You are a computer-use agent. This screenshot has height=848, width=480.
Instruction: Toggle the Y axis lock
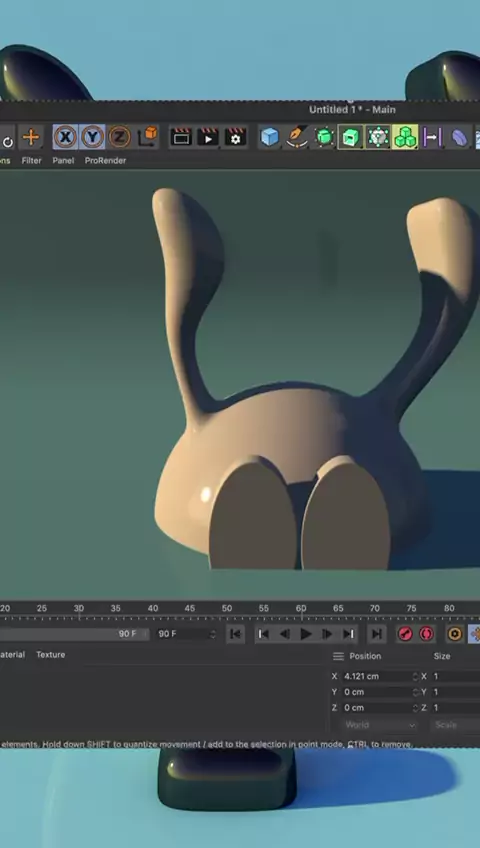(x=92, y=137)
